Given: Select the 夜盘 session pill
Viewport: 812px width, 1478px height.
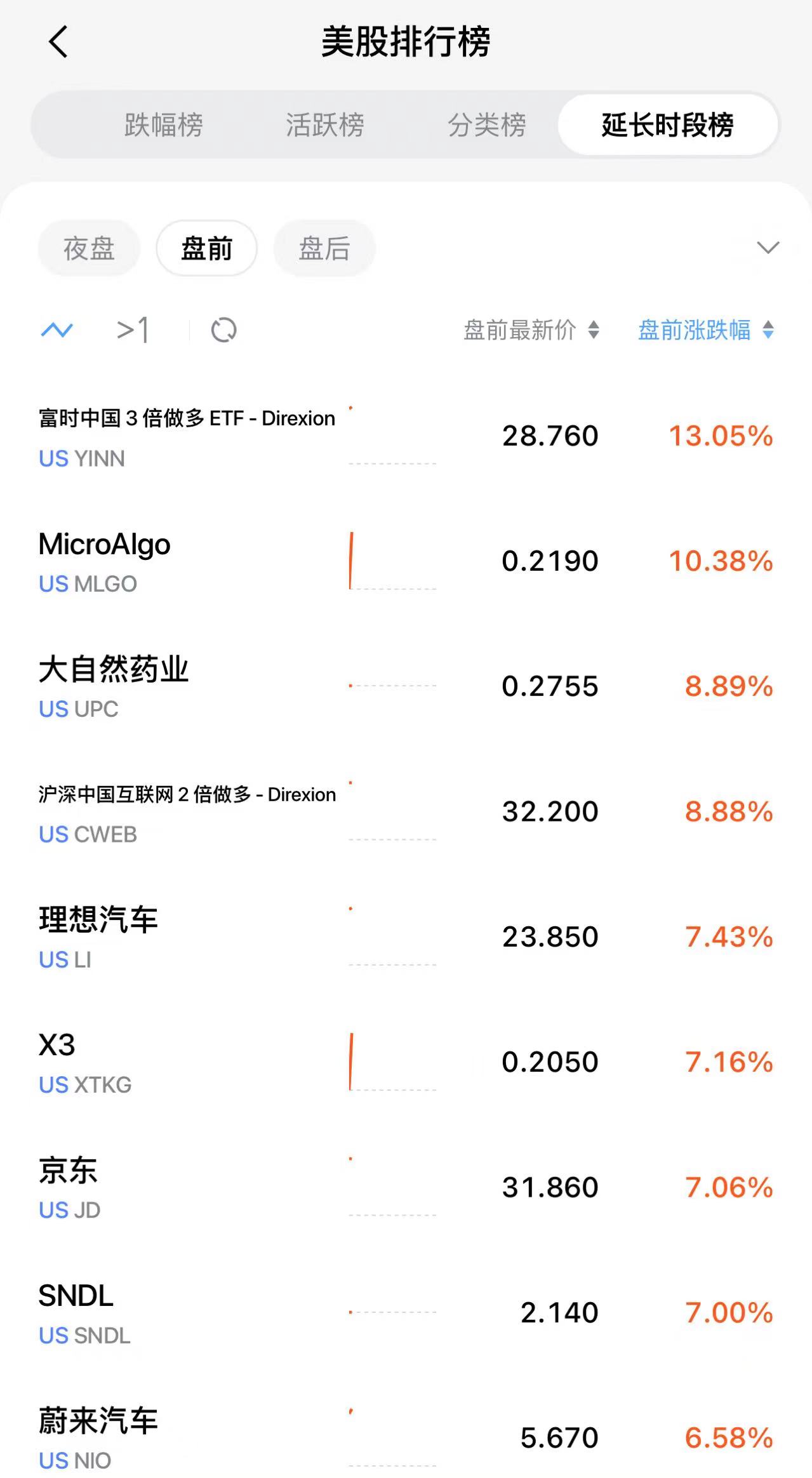Looking at the screenshot, I should click(89, 248).
